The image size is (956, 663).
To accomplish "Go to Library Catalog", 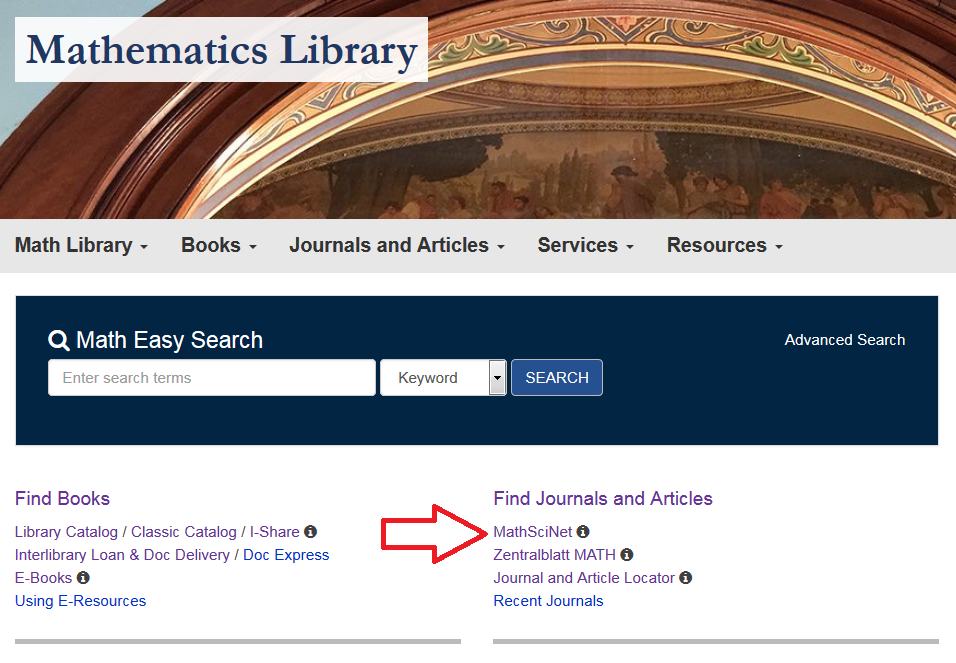I will click(x=66, y=532).
